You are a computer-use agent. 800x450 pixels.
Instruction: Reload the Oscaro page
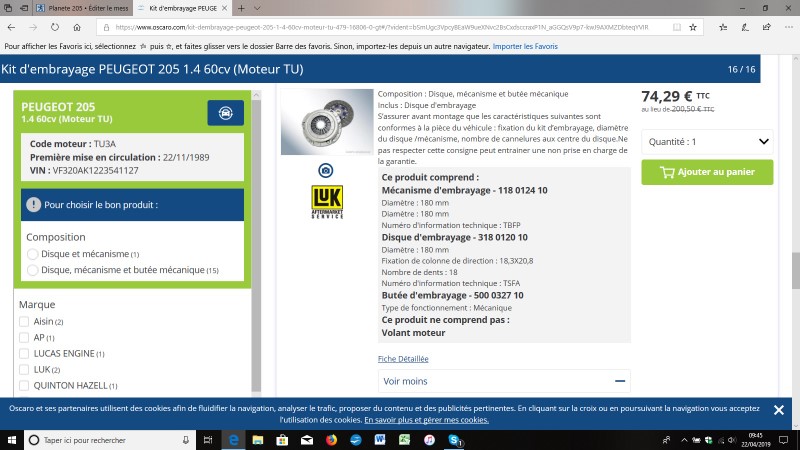click(x=55, y=27)
